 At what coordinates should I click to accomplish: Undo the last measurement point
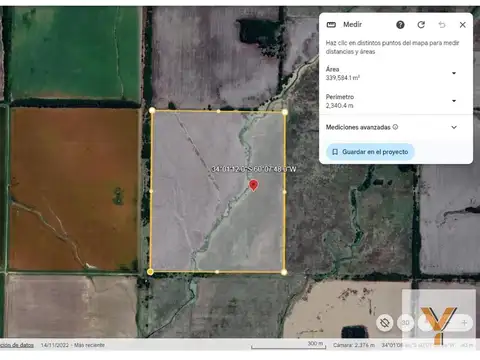point(442,25)
